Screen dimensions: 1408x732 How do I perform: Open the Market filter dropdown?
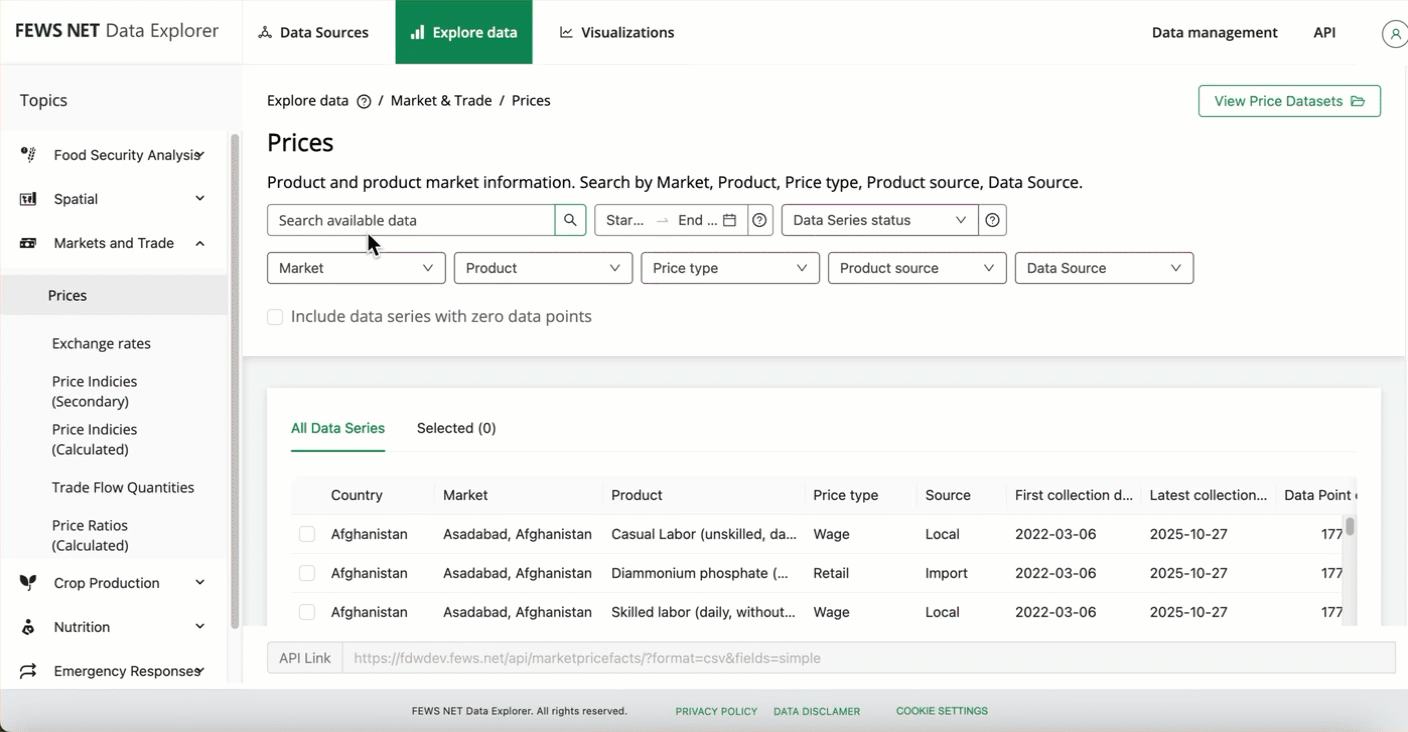(356, 268)
